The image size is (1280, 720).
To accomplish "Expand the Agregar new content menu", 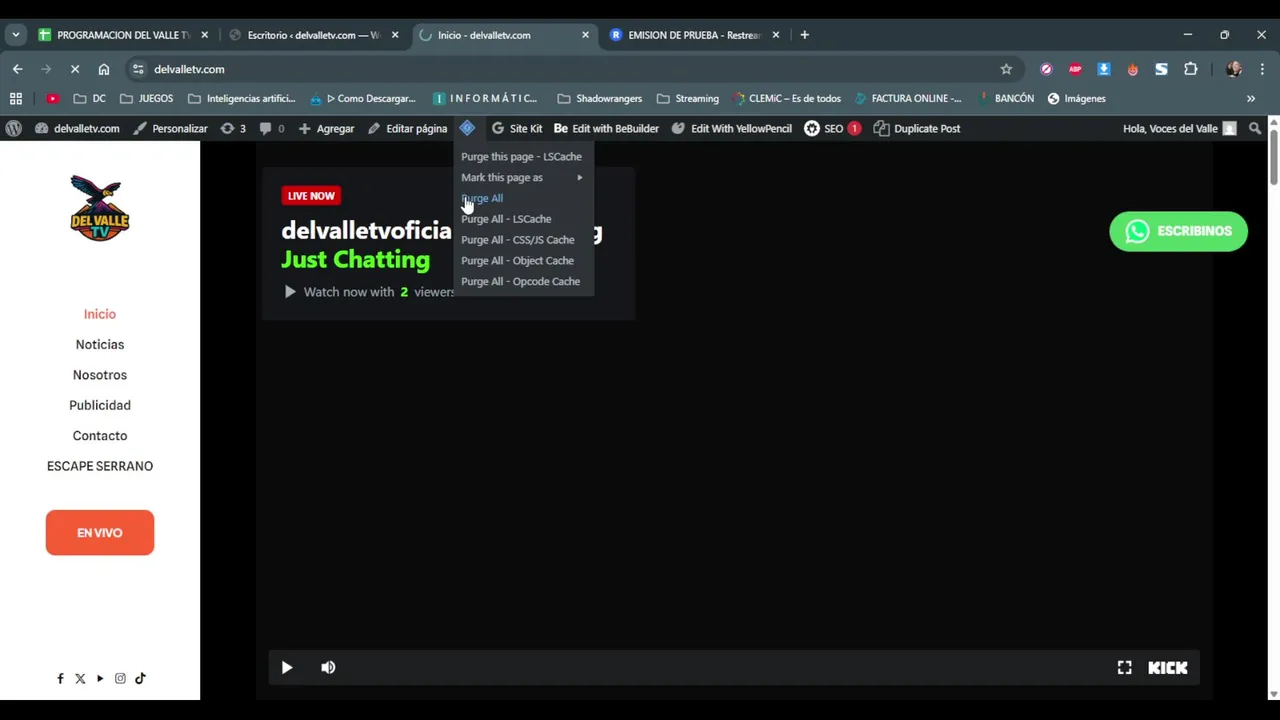I will coord(326,128).
